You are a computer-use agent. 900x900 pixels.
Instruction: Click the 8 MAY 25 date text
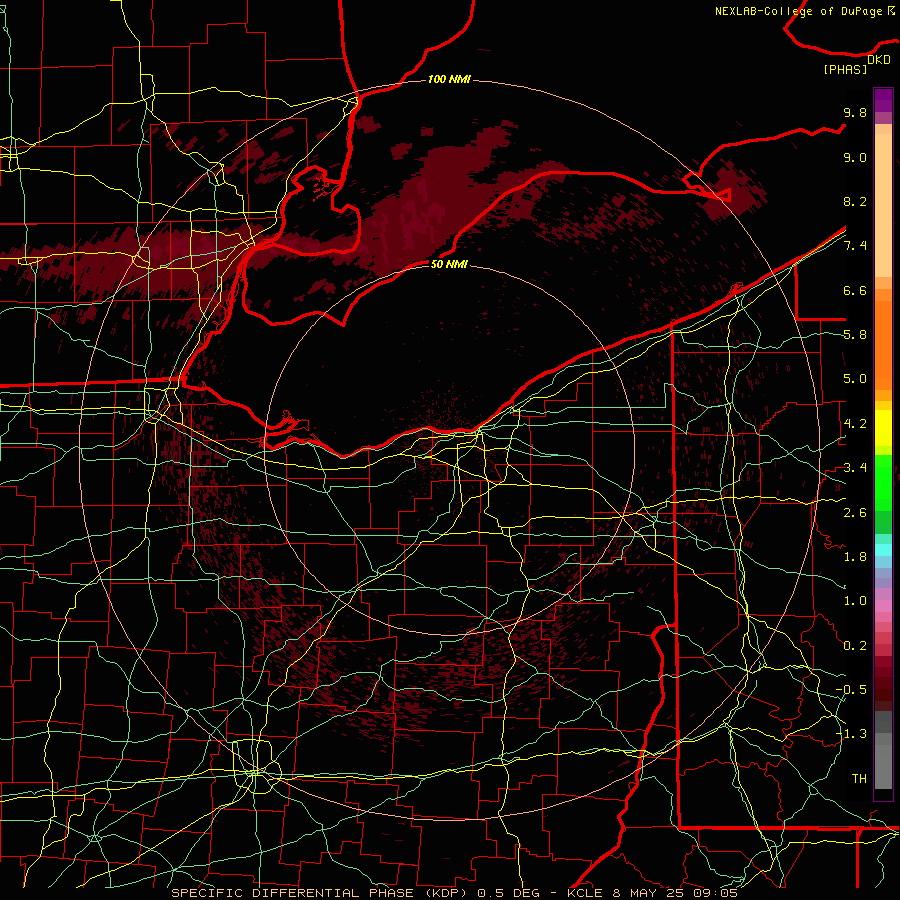649,893
